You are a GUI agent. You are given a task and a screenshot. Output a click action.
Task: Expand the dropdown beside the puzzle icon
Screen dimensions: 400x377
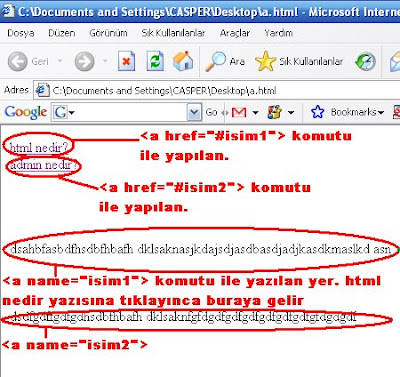291,113
